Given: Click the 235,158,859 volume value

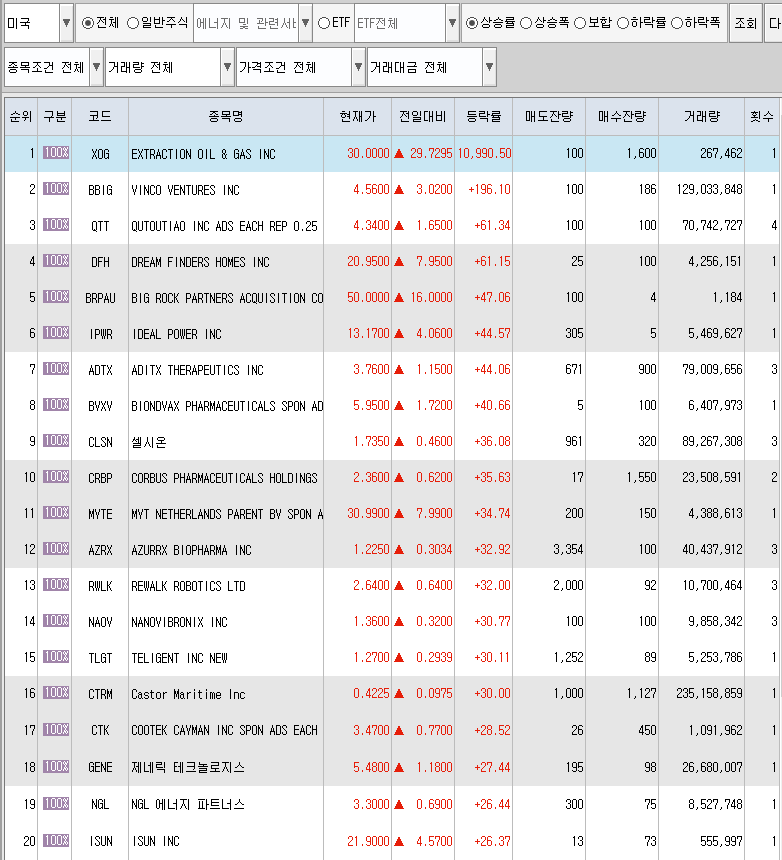Looking at the screenshot, I should tap(709, 694).
